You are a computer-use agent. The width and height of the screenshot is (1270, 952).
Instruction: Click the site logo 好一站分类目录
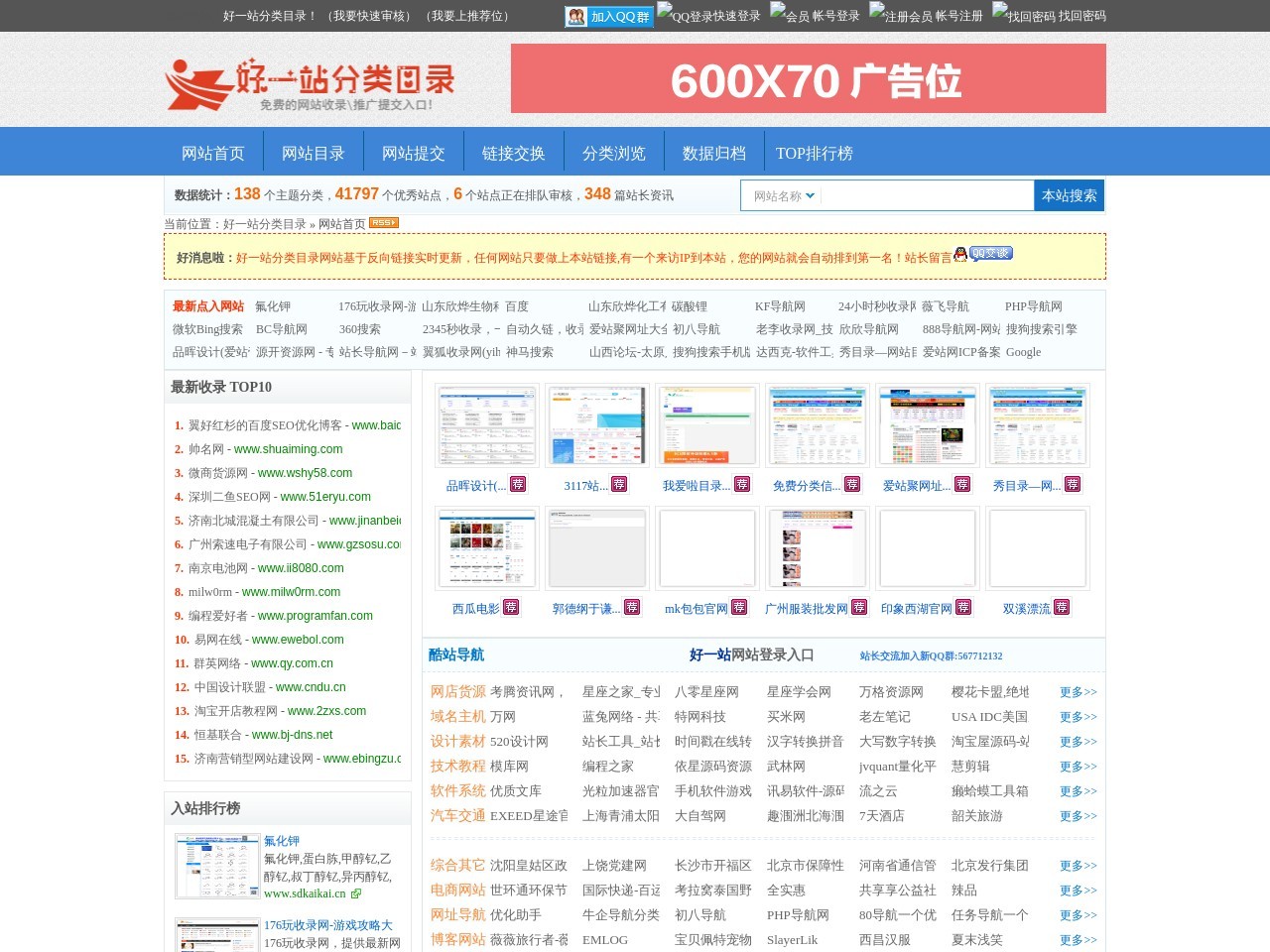310,83
